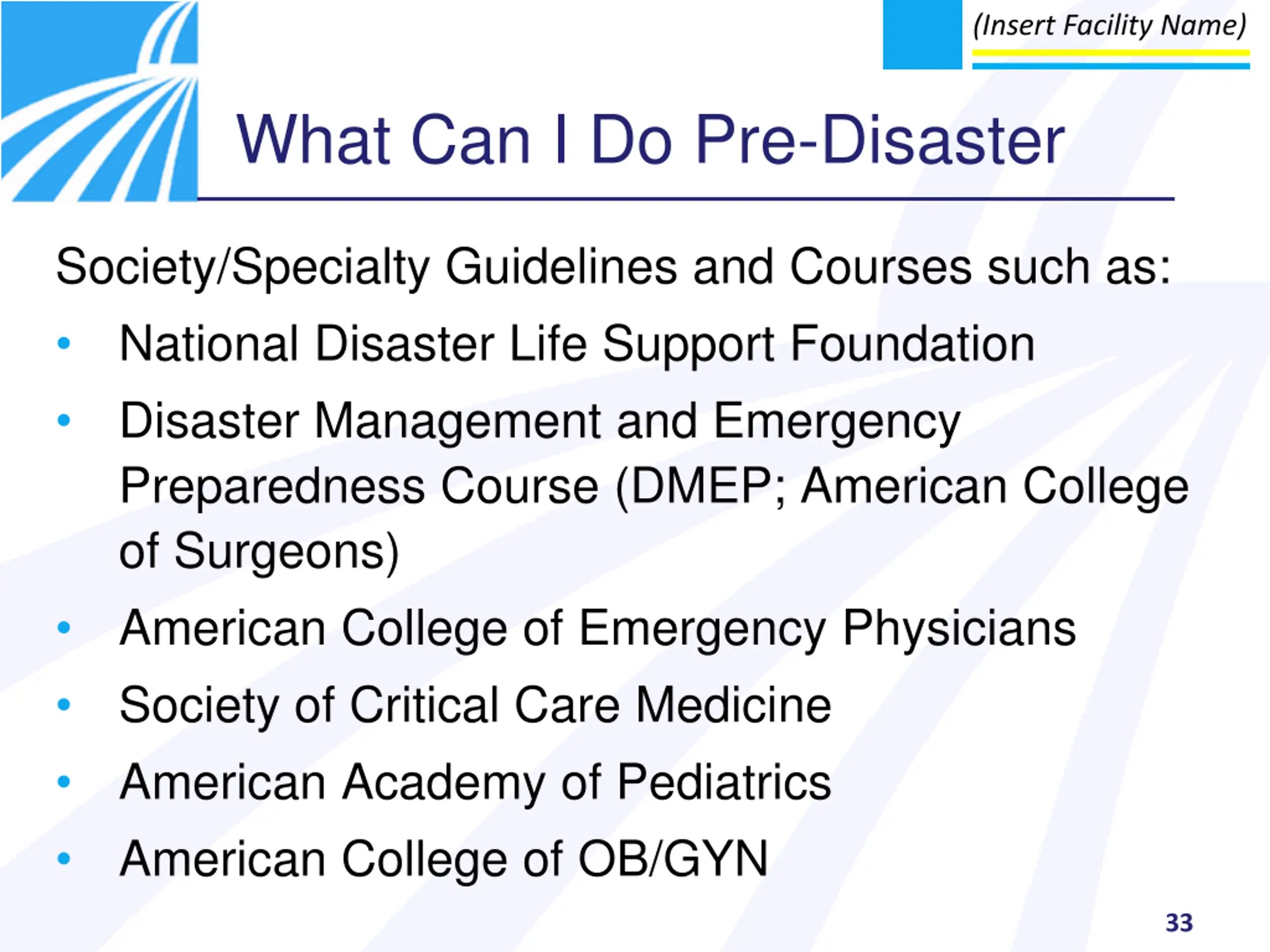Click the bullet before American Academy of Pediatrics
Viewport: 1270px width, 952px height.
pos(63,781)
